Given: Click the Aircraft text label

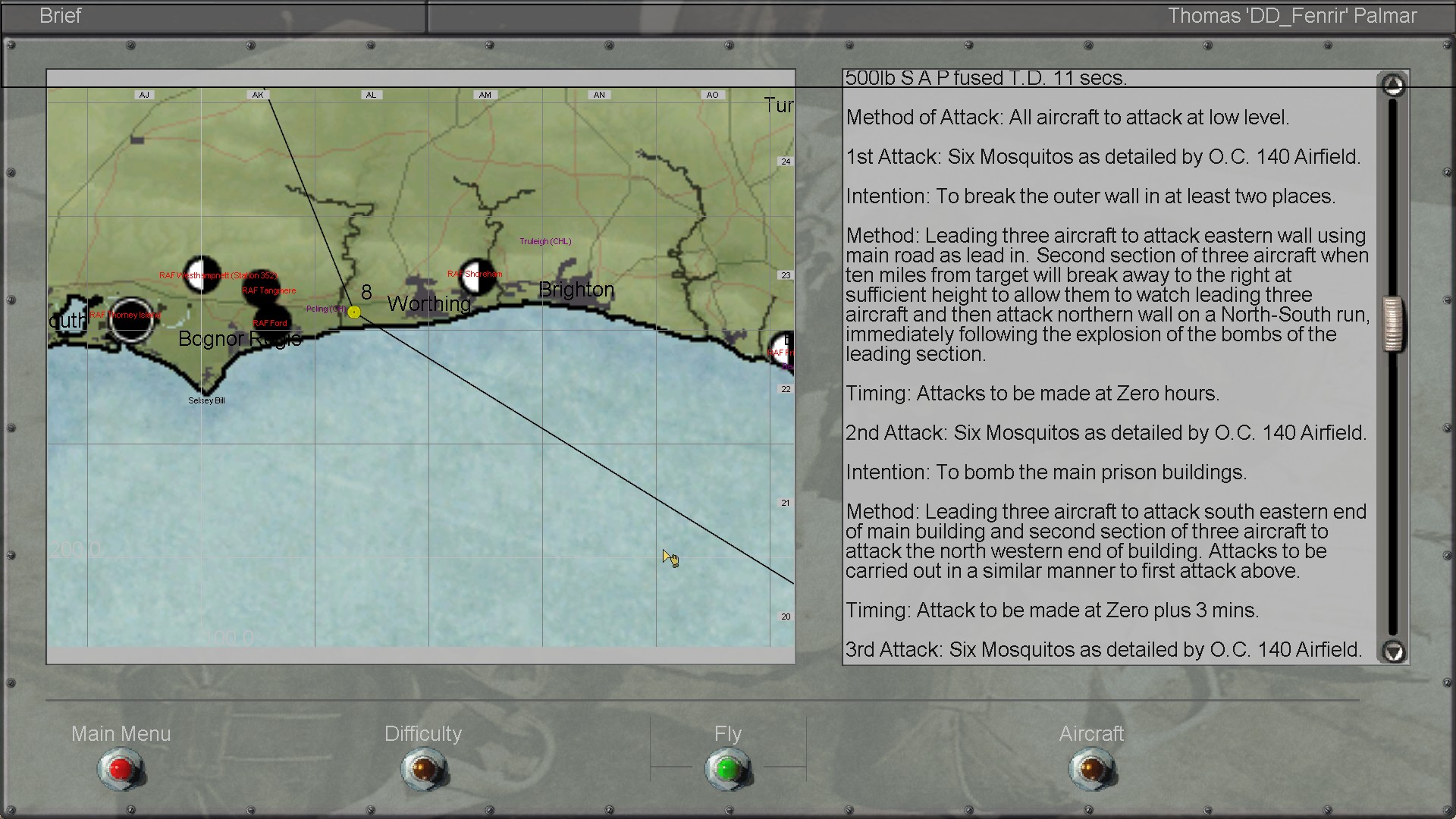Looking at the screenshot, I should (x=1091, y=733).
